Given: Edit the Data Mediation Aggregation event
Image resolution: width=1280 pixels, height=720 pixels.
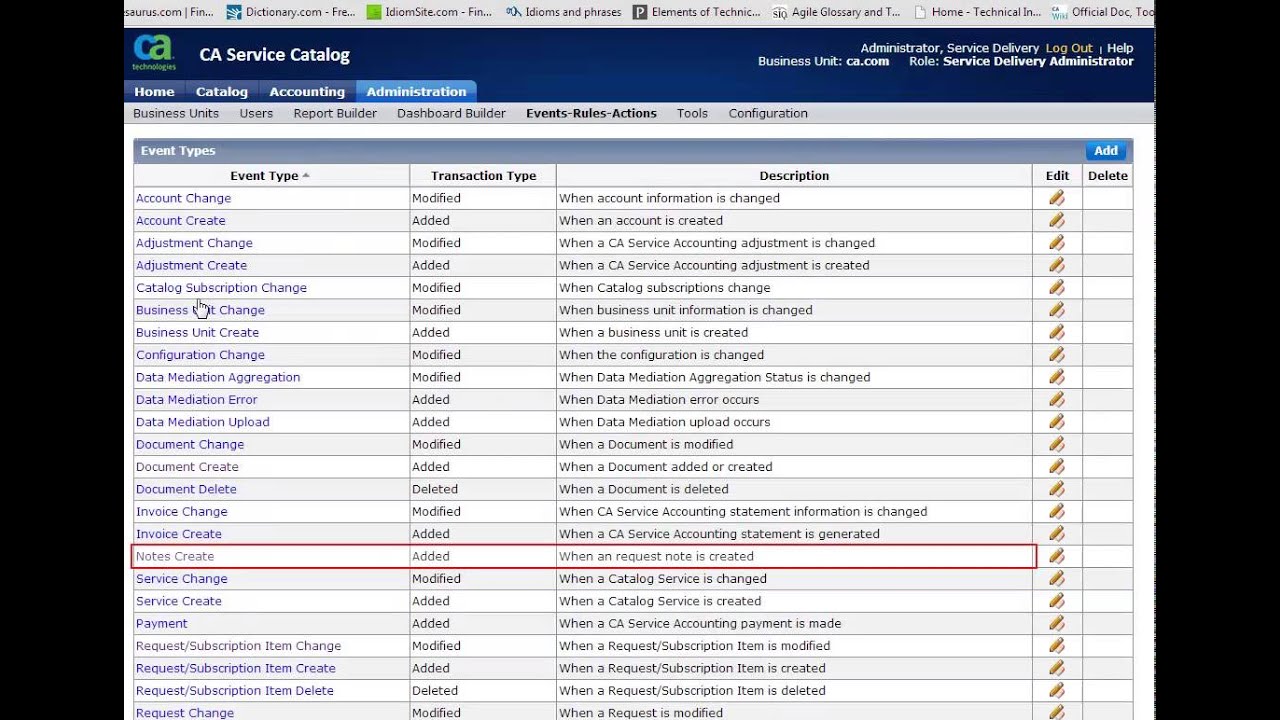Looking at the screenshot, I should 1056,377.
